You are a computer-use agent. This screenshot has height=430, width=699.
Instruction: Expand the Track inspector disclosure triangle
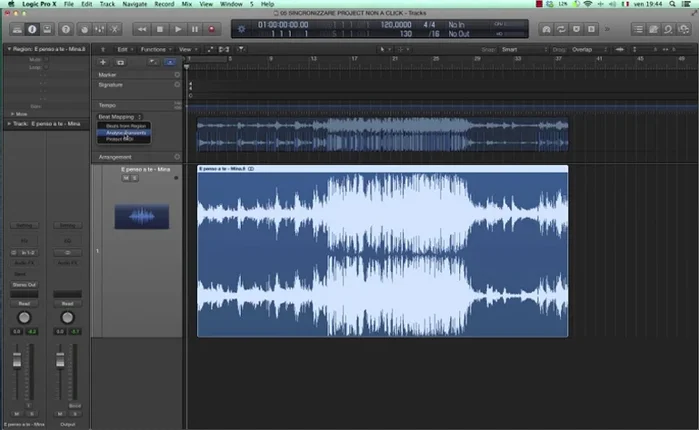pyautogui.click(x=9, y=124)
